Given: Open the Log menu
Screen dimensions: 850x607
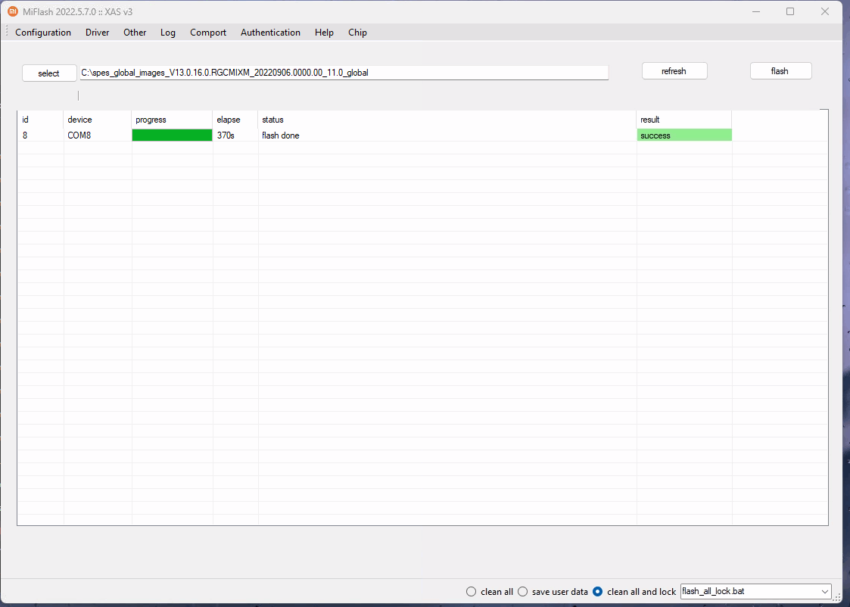Looking at the screenshot, I should 168,32.
